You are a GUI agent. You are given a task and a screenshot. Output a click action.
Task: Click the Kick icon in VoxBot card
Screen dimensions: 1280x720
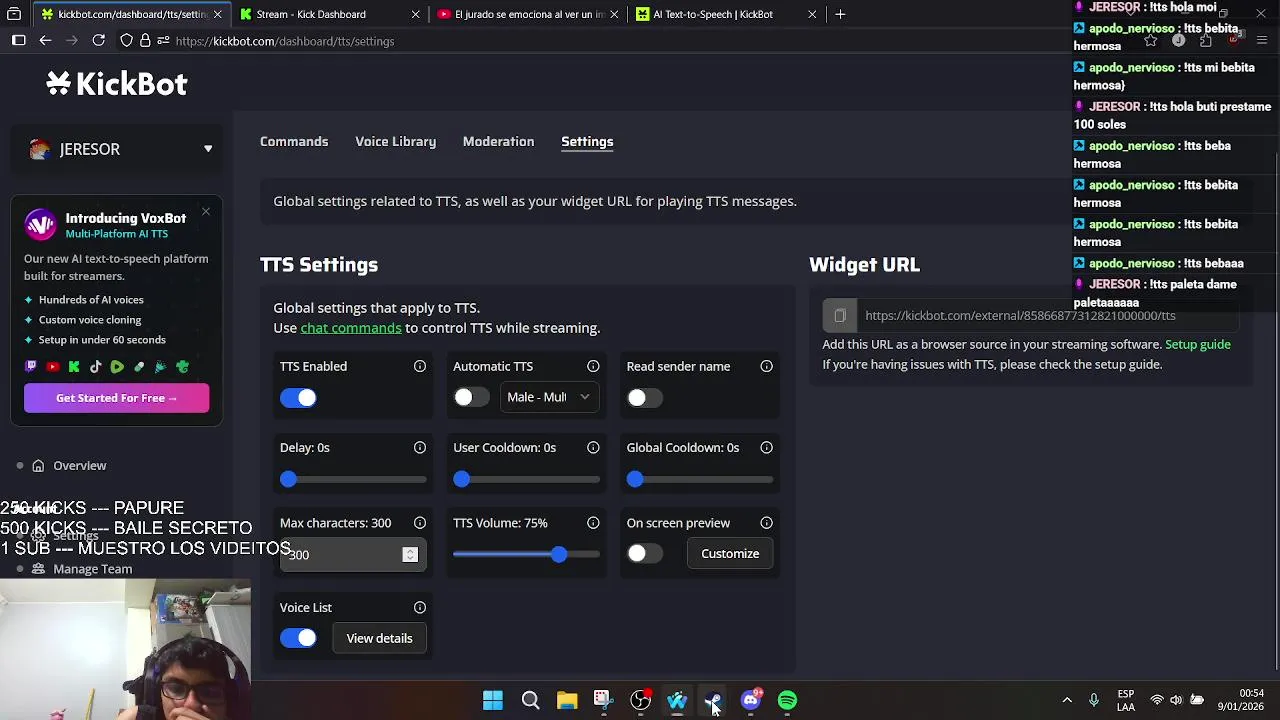(x=74, y=367)
